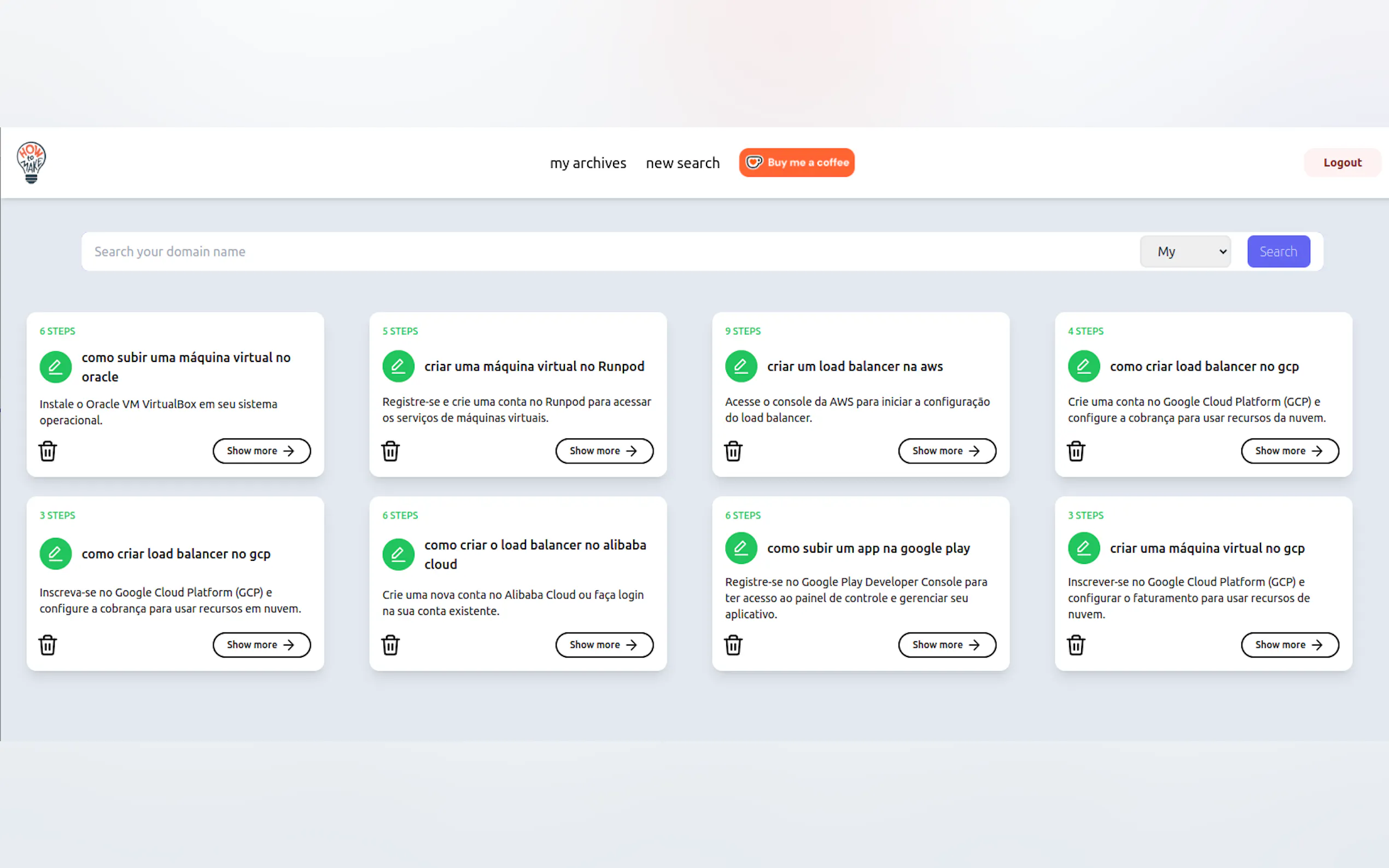Click edit icon for Google Play app card
This screenshot has width=1389, height=868.
tap(741, 548)
